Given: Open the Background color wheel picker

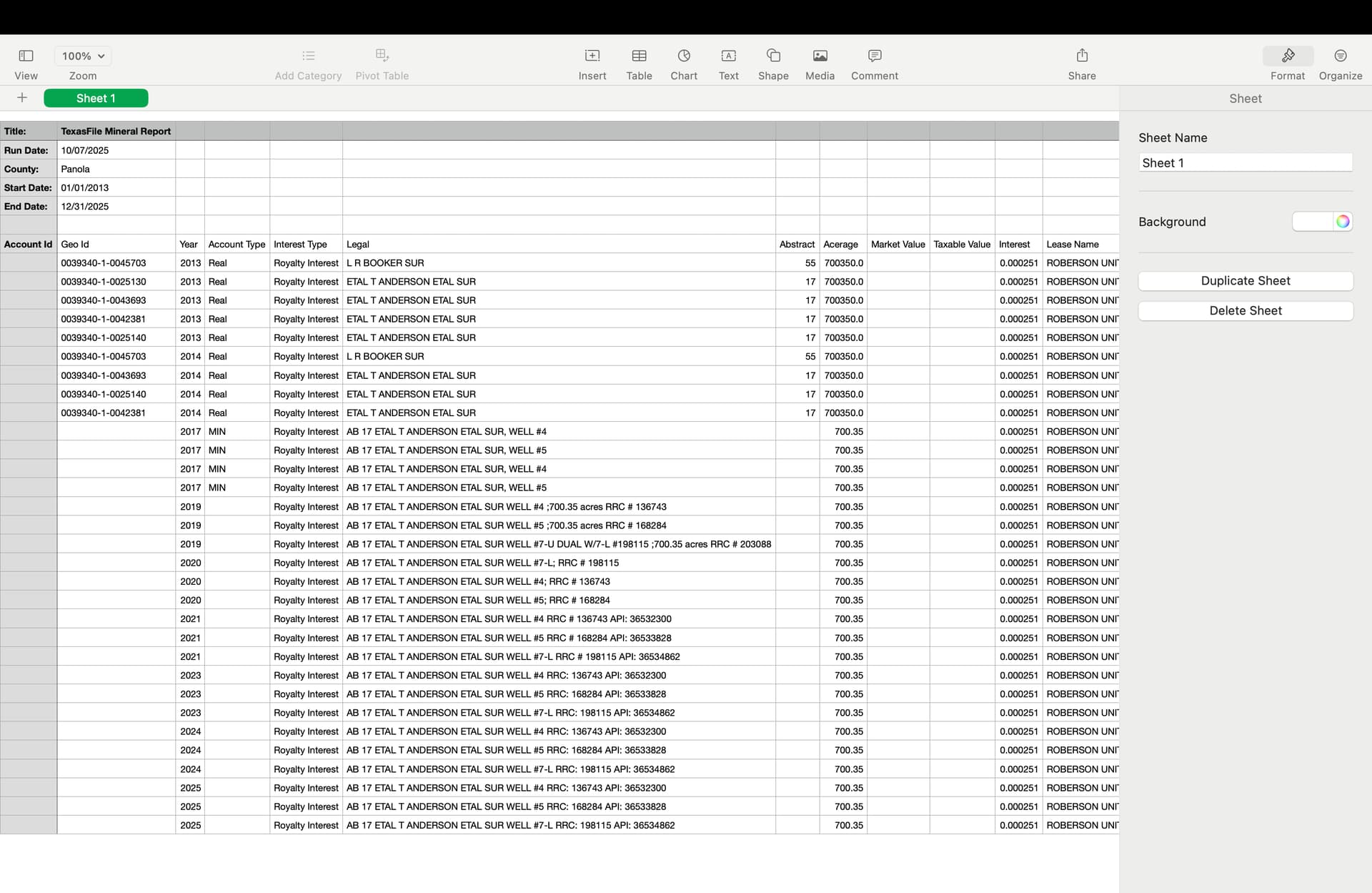Looking at the screenshot, I should coord(1343,222).
